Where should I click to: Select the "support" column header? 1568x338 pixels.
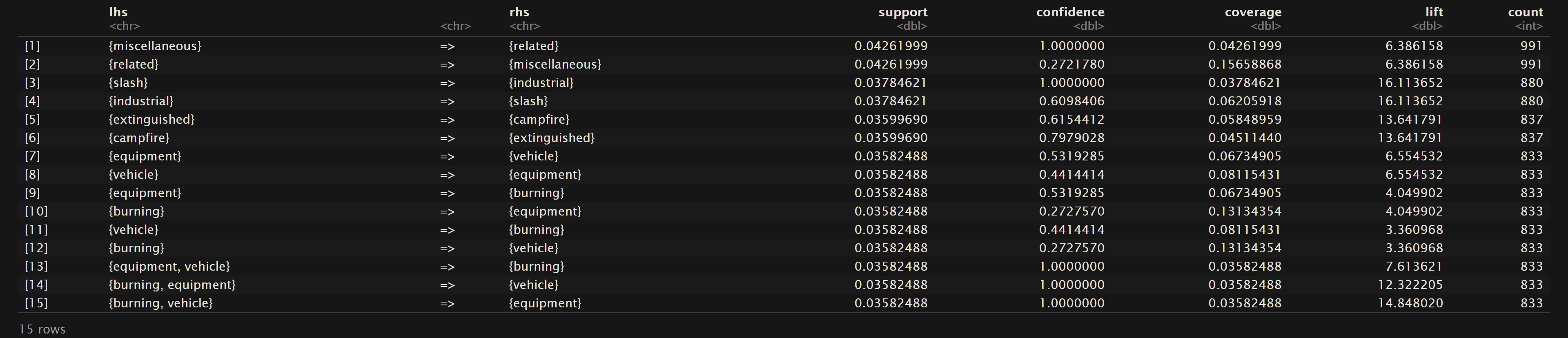pos(903,12)
